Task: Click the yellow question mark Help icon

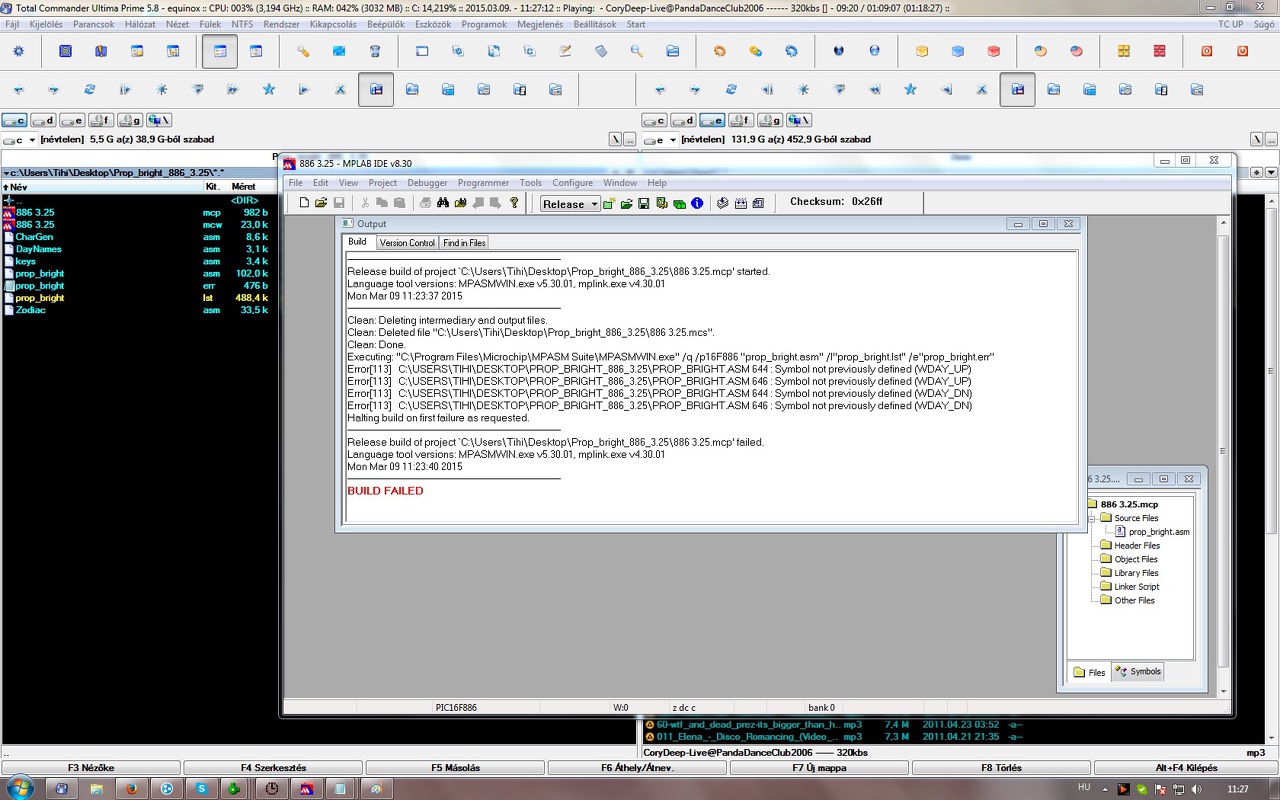Action: pos(514,203)
